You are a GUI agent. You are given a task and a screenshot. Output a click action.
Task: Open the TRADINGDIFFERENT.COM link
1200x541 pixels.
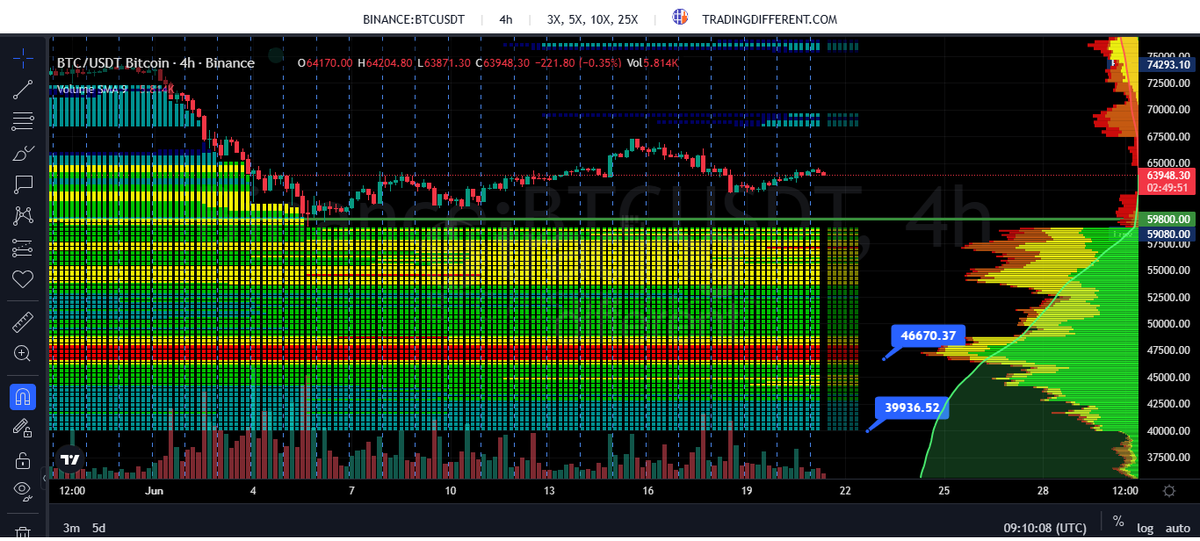click(x=769, y=19)
